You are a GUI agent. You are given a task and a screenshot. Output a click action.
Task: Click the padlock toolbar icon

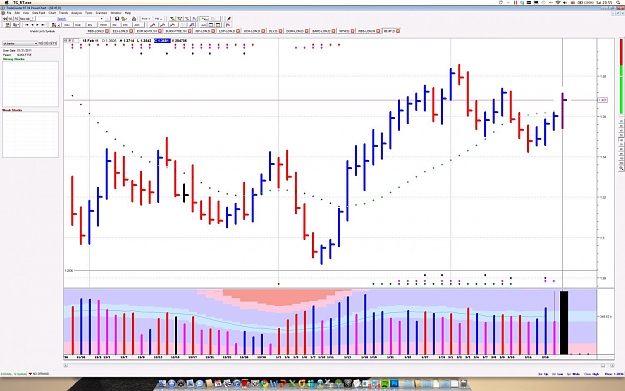[x=134, y=19]
